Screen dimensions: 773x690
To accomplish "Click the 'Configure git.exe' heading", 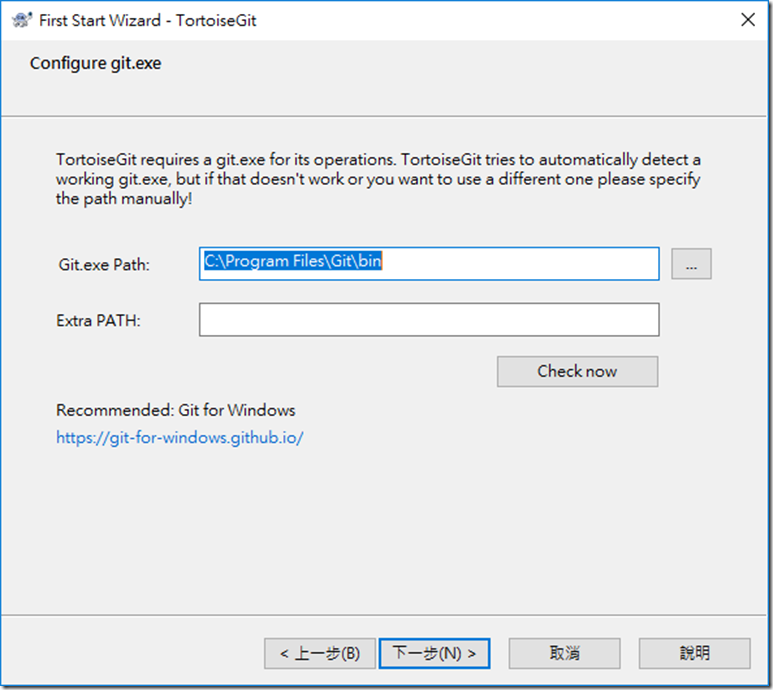I will (96, 64).
